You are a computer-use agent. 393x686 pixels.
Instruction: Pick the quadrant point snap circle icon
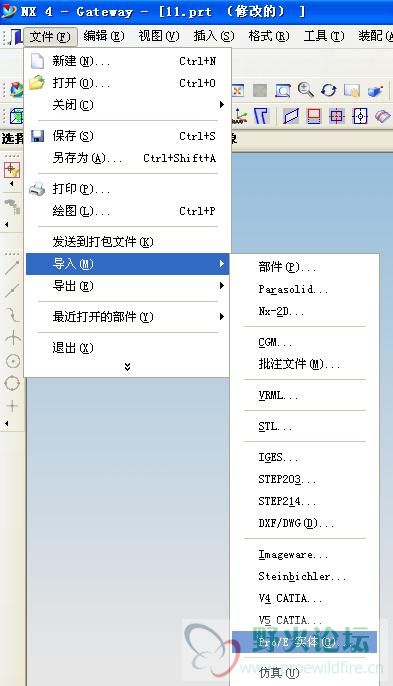[12, 383]
